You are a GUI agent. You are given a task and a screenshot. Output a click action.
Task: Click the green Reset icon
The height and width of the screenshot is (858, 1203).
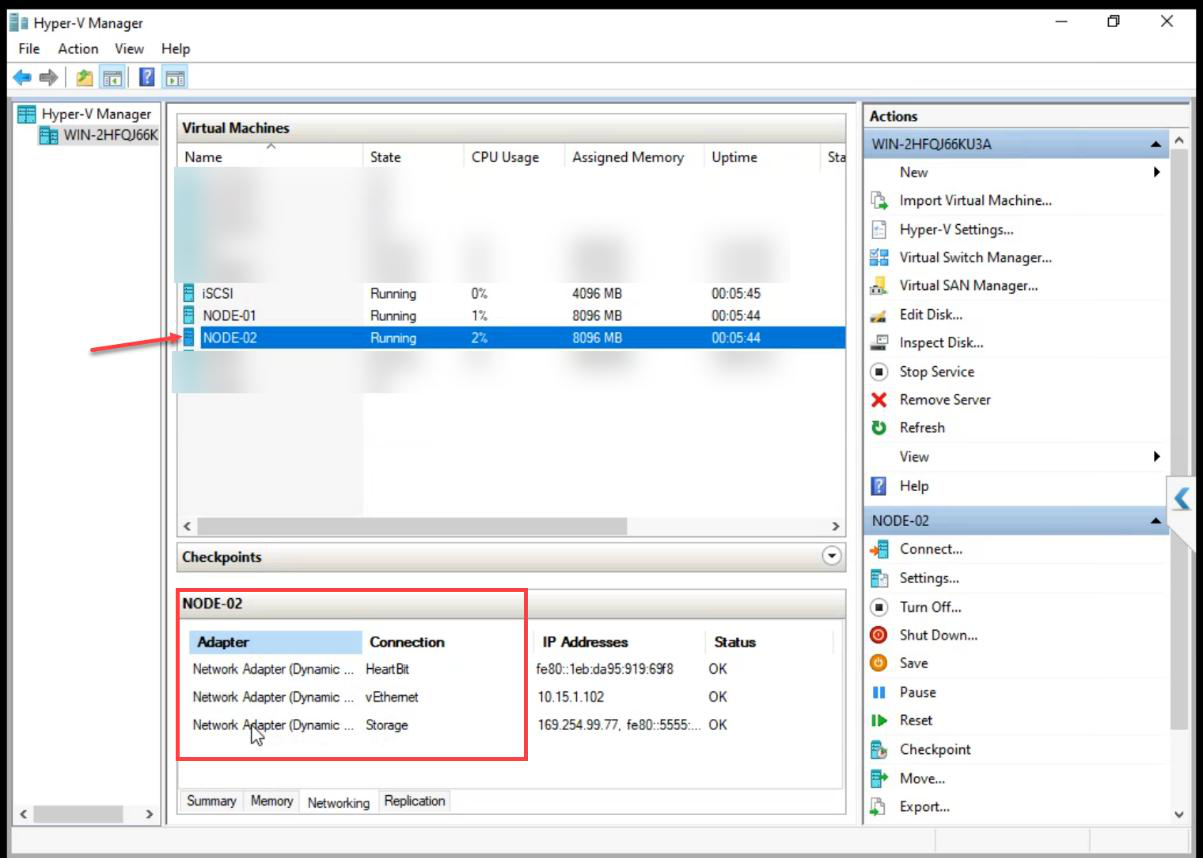879,720
